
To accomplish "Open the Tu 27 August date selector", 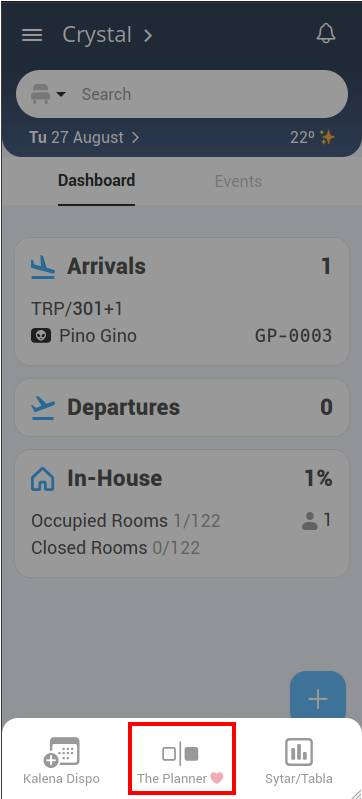I will tap(84, 138).
